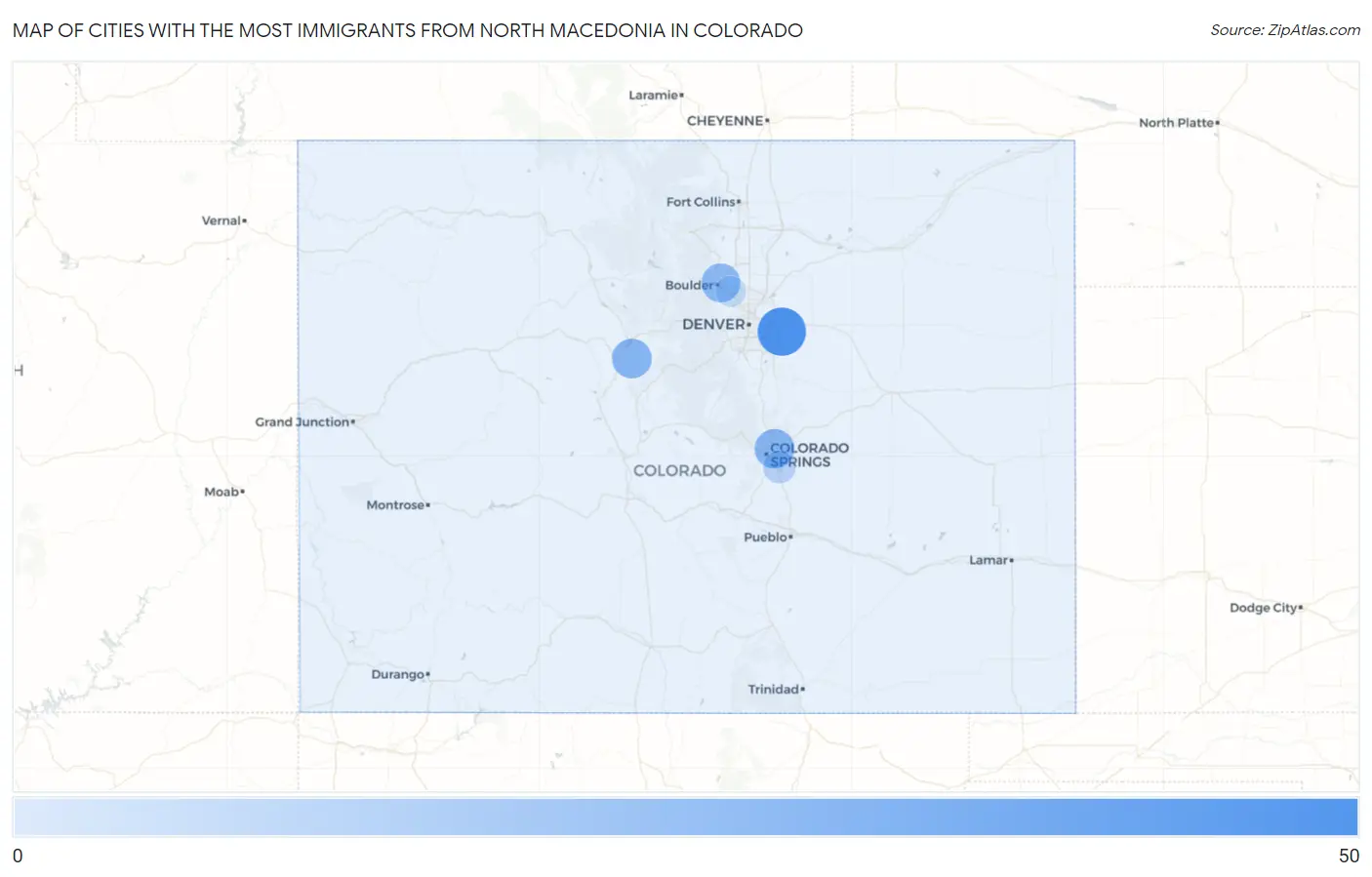Click the Fort Collins label
1372x877 pixels.
pyautogui.click(x=701, y=202)
